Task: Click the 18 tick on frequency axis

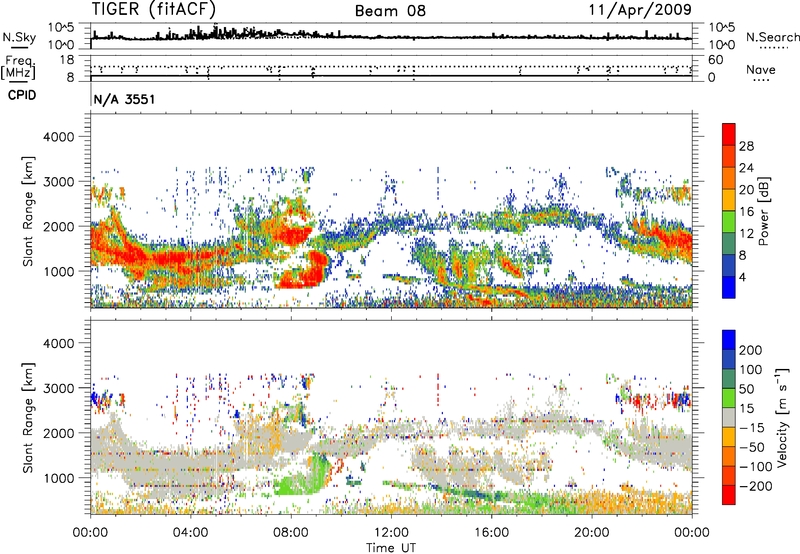Action: 67,60
